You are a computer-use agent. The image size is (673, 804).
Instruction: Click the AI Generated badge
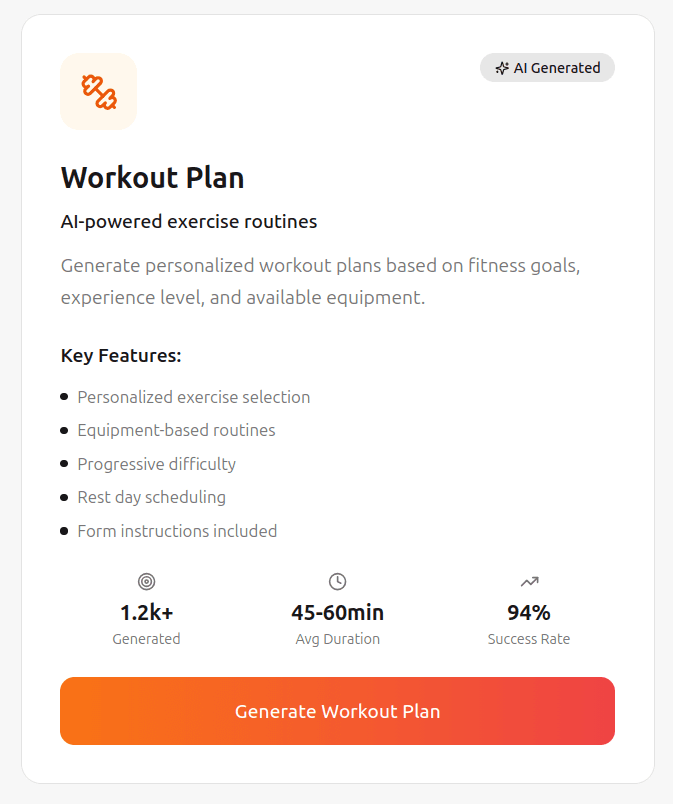coord(547,67)
